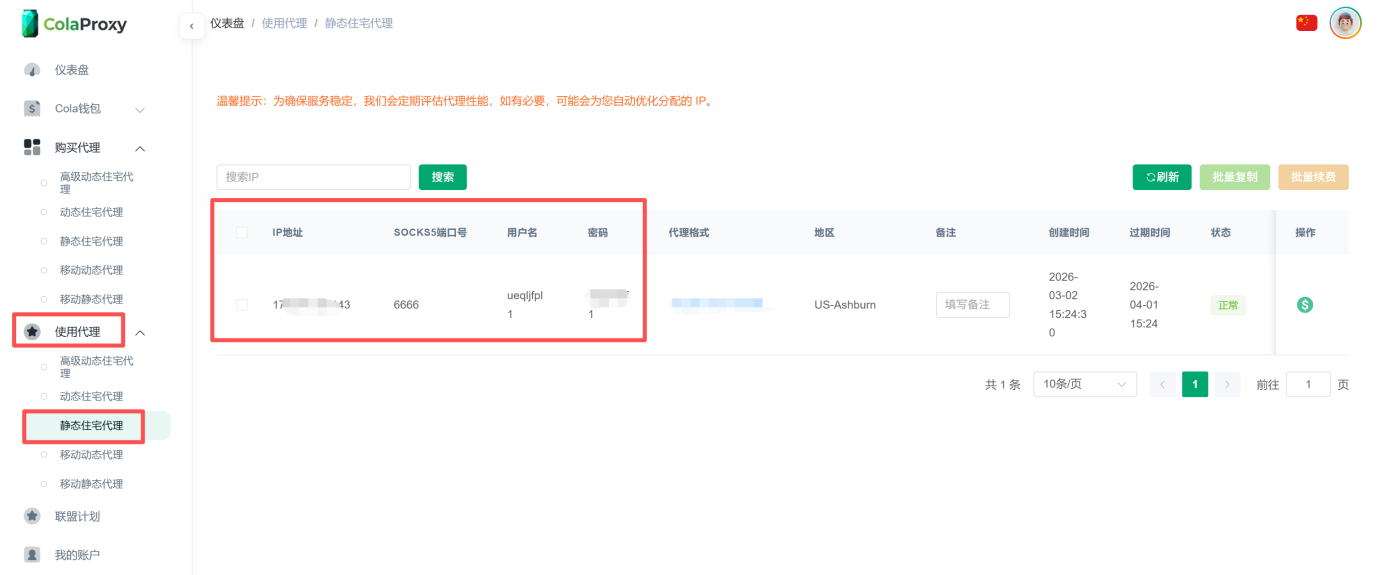Click the ColaProxy logo icon
This screenshot has height=575, width=1379.
tap(30, 24)
